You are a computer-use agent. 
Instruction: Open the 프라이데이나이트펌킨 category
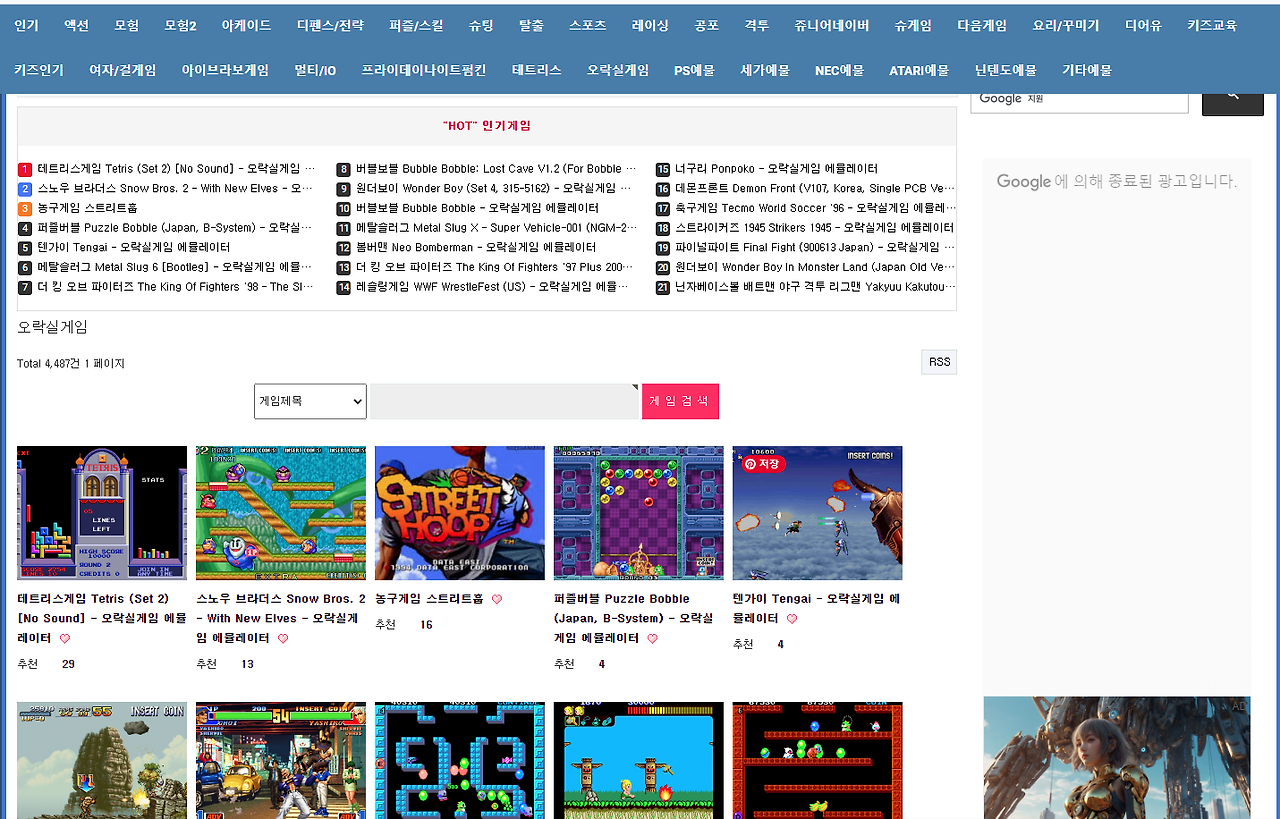click(x=424, y=70)
